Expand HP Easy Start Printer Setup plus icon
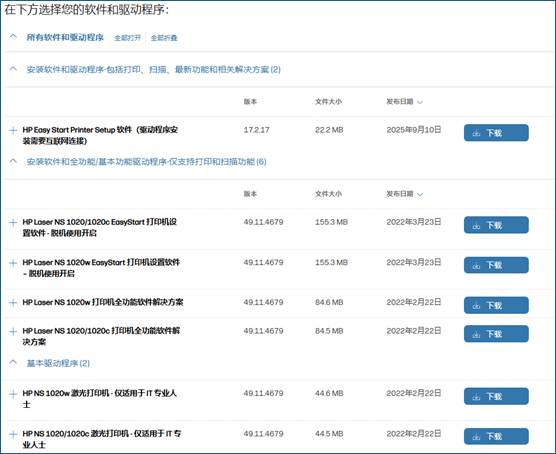Image resolution: width=556 pixels, height=454 pixels. pyautogui.click(x=13, y=131)
